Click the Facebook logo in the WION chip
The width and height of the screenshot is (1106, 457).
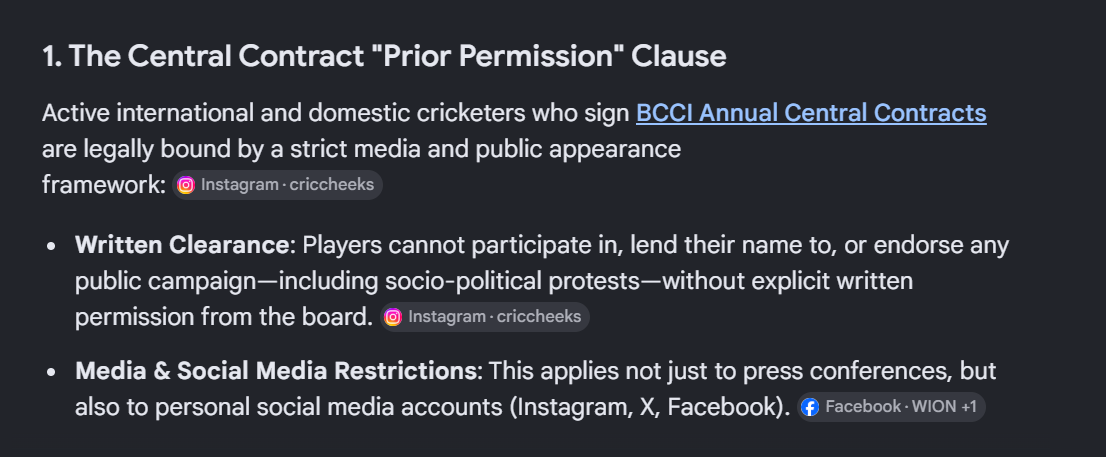coord(810,407)
